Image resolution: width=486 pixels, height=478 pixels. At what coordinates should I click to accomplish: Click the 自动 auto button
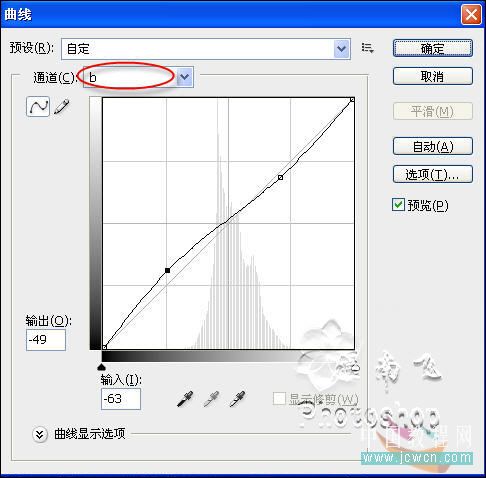433,146
